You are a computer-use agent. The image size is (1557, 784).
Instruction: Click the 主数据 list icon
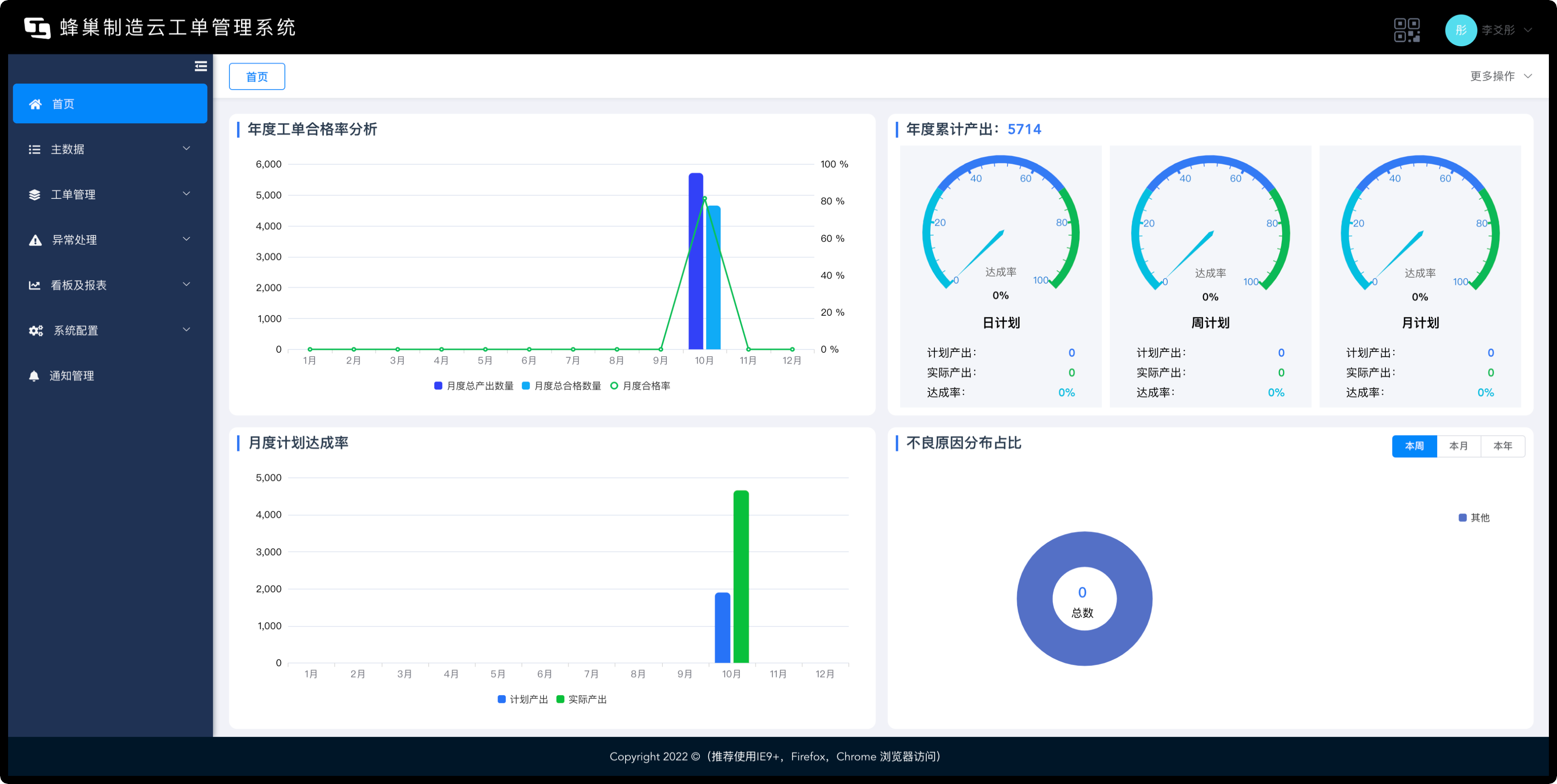click(x=35, y=149)
